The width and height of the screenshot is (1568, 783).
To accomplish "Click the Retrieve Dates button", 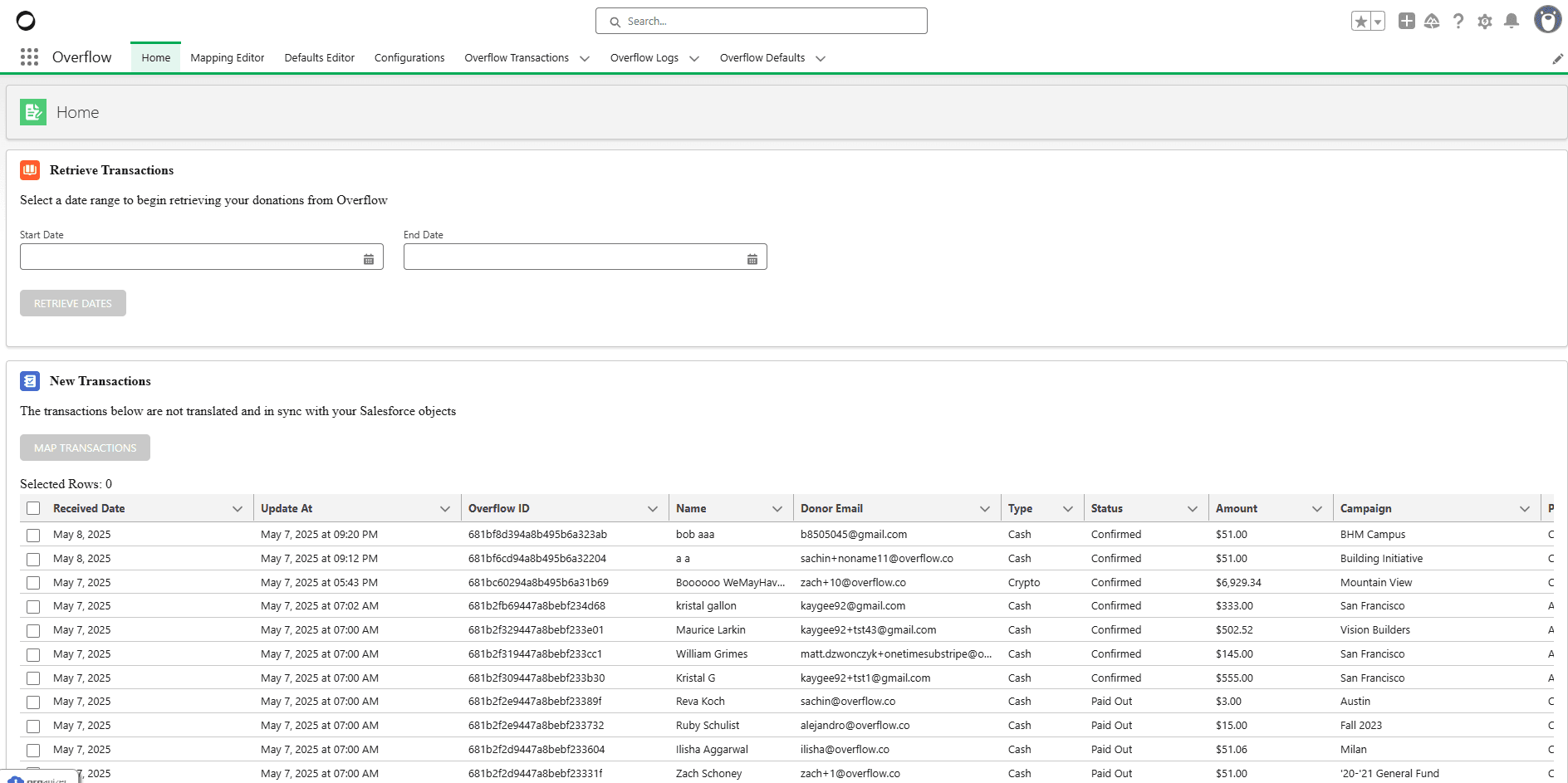I will (73, 303).
